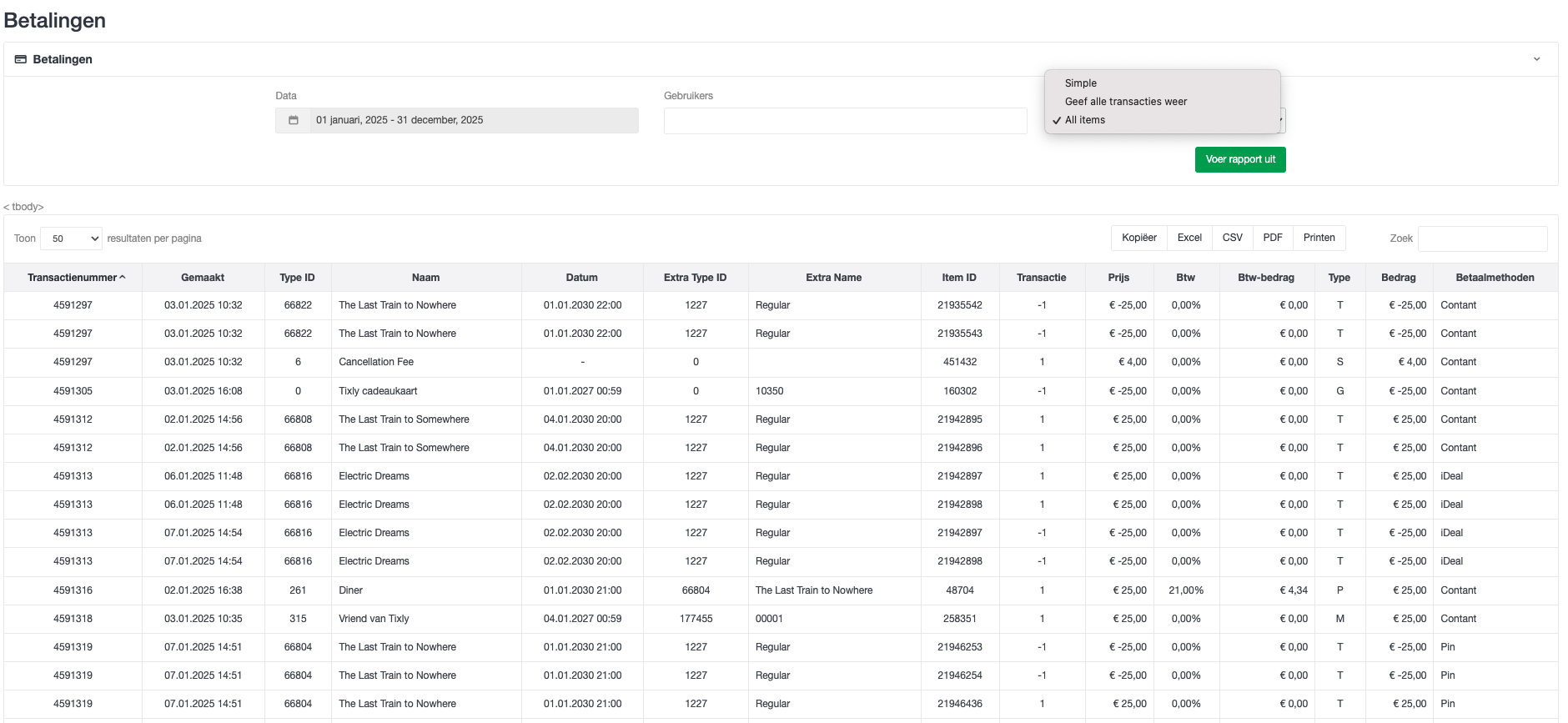
Task: Click the Datum value 04.01.2027 00:59
Action: pos(582,619)
